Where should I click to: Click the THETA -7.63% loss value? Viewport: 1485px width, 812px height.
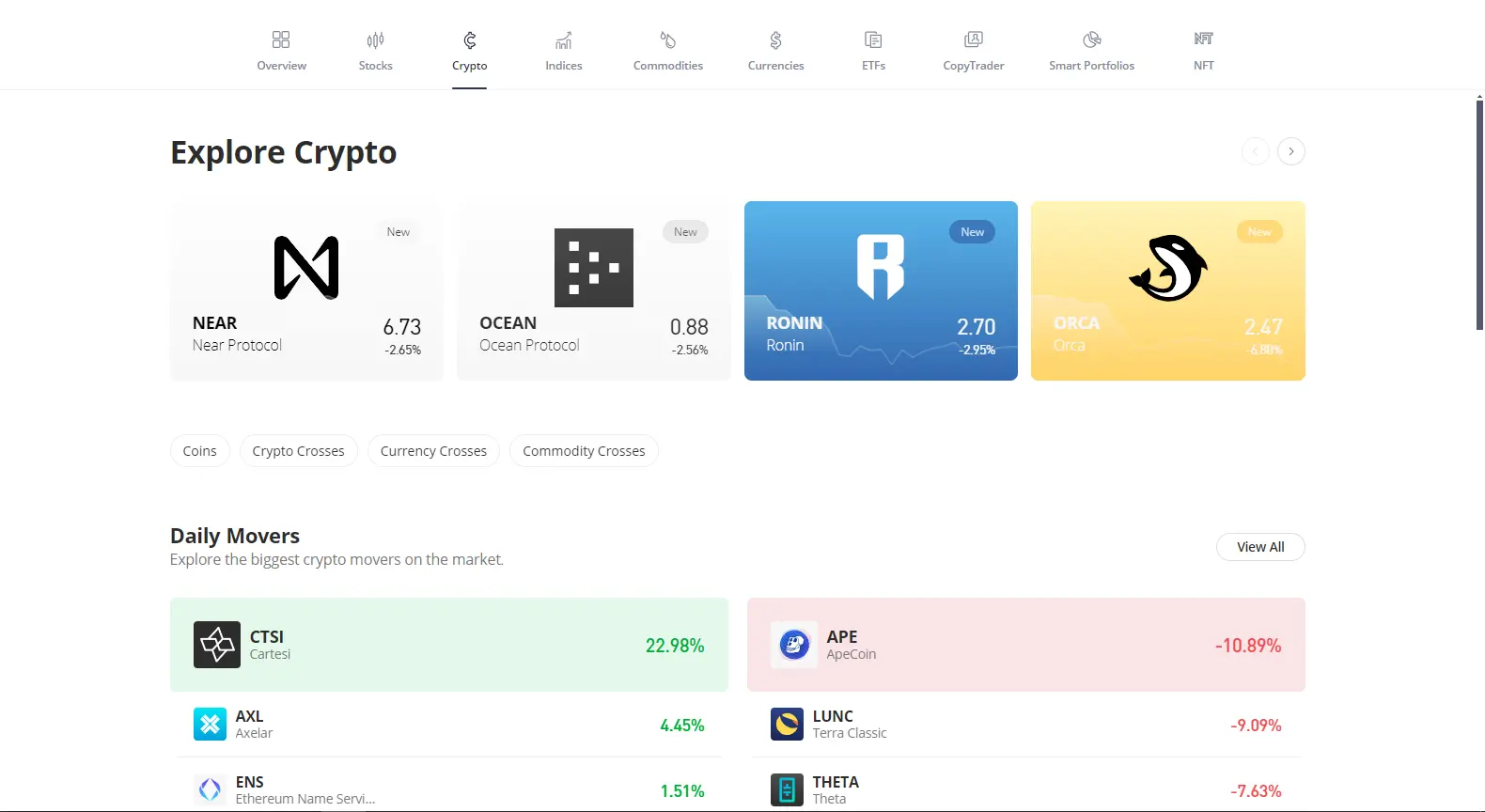[1256, 791]
